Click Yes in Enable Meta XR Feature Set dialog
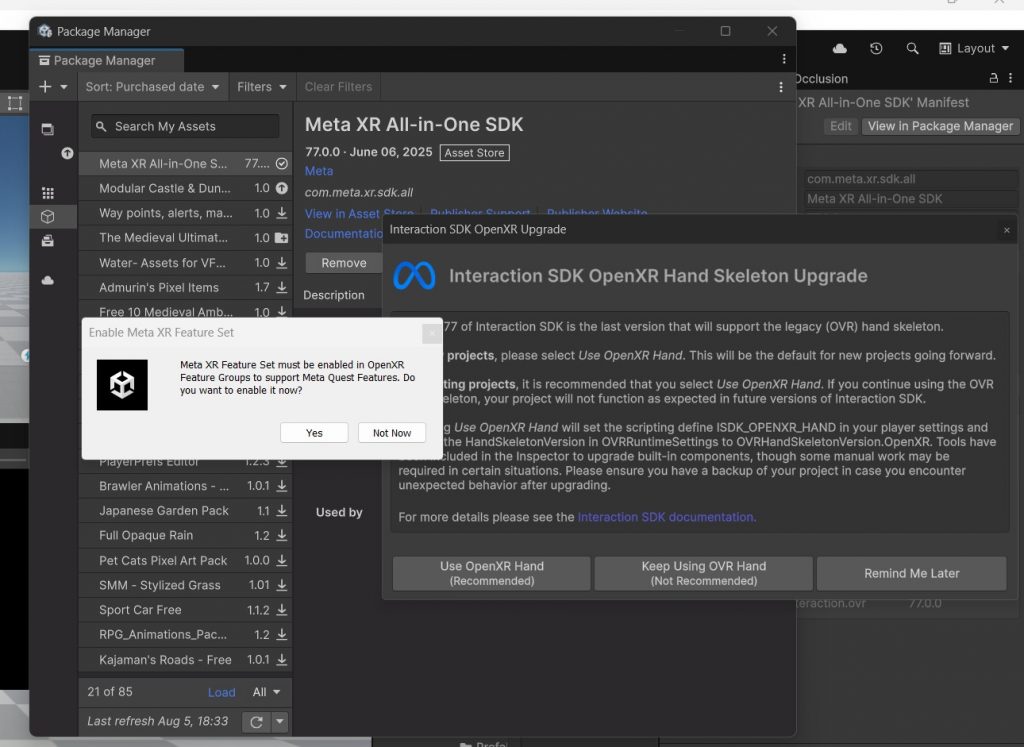1024x747 pixels. click(x=314, y=433)
